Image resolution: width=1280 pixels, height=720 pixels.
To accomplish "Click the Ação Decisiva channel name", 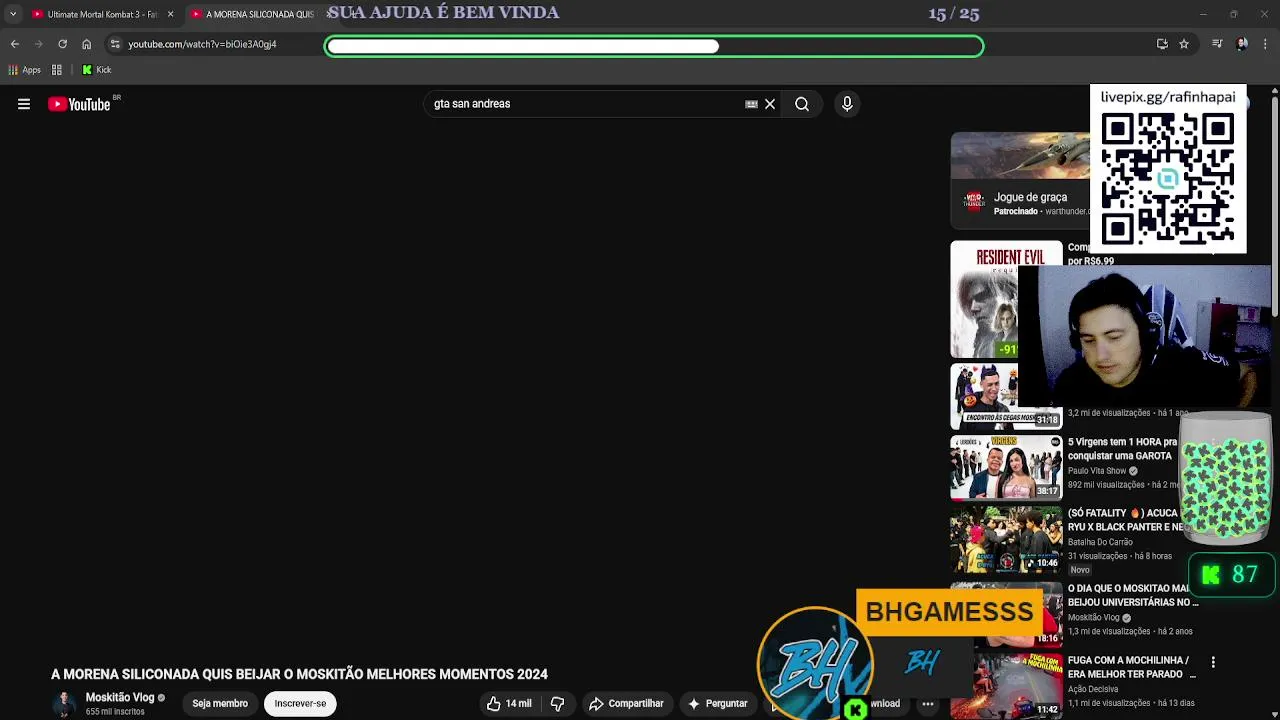I will point(1093,689).
